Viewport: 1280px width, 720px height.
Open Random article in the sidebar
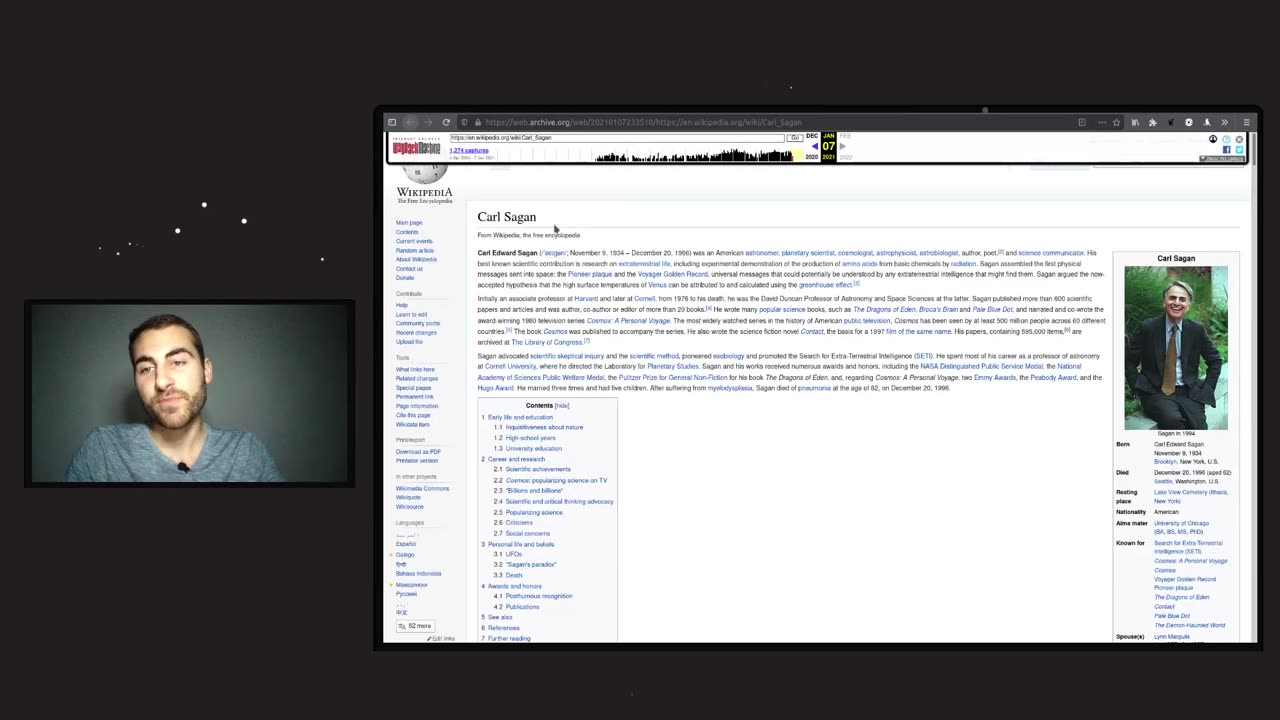415,250
